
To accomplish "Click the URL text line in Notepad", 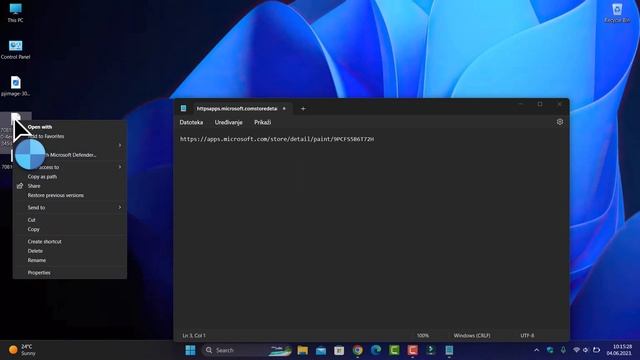I will pos(277,139).
